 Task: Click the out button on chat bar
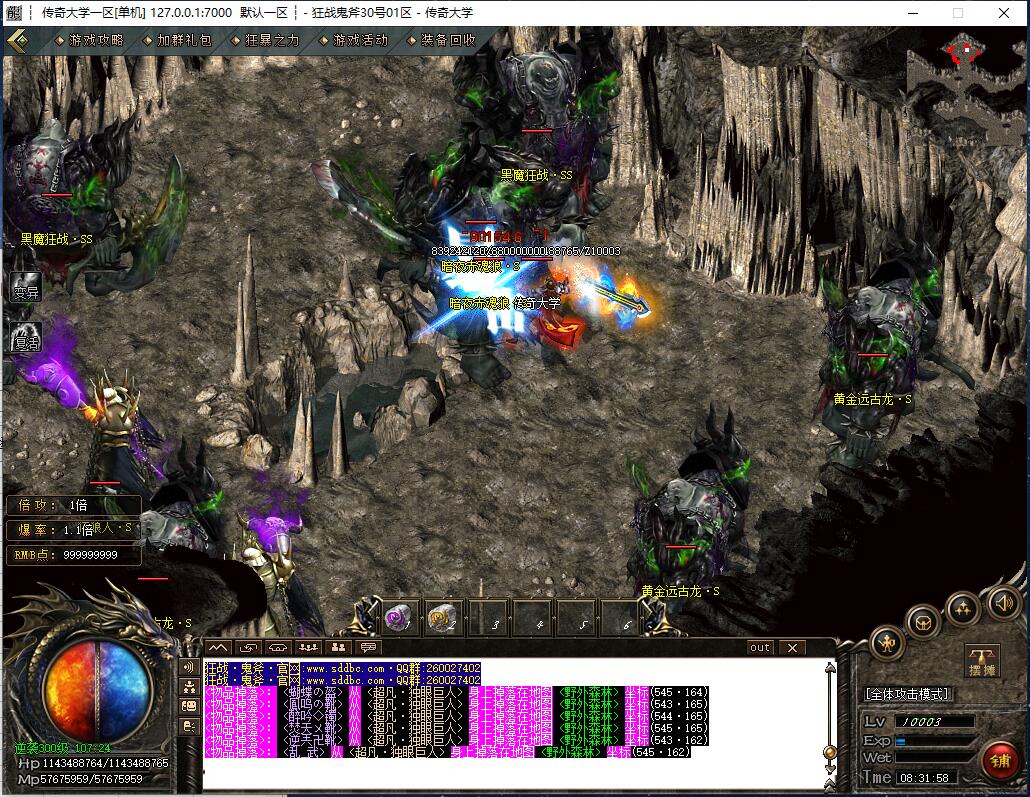coord(760,648)
